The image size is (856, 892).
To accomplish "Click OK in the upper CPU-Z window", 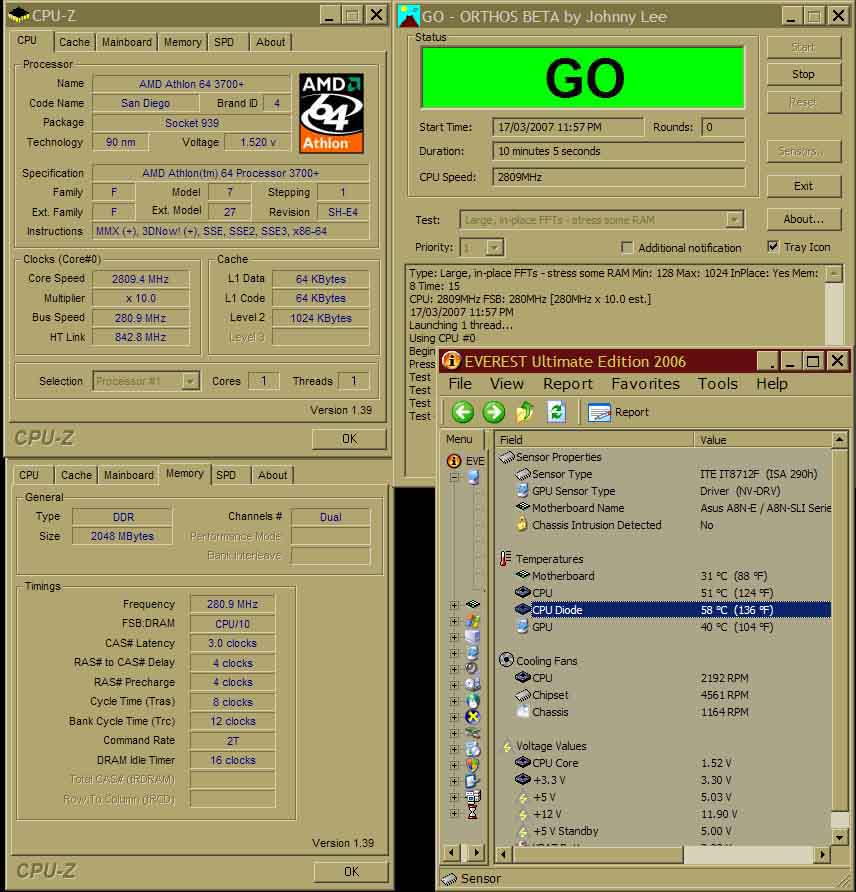I will coord(349,439).
